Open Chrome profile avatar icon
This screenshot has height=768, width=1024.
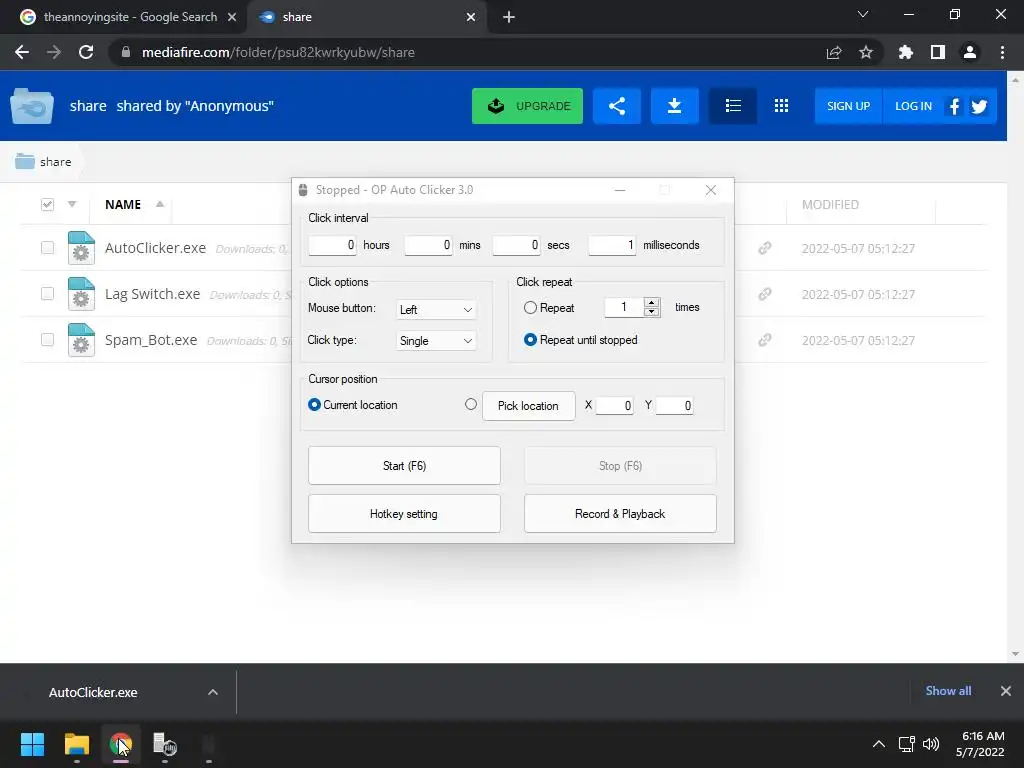(x=970, y=52)
